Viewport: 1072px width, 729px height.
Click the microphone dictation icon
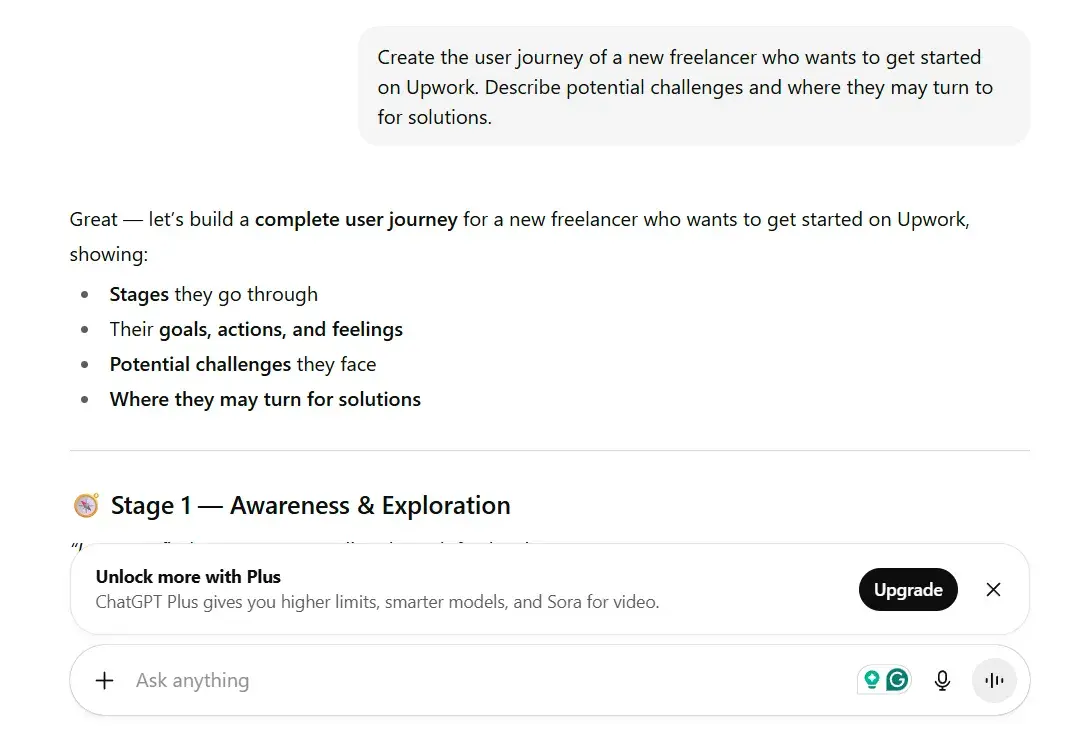tap(941, 680)
